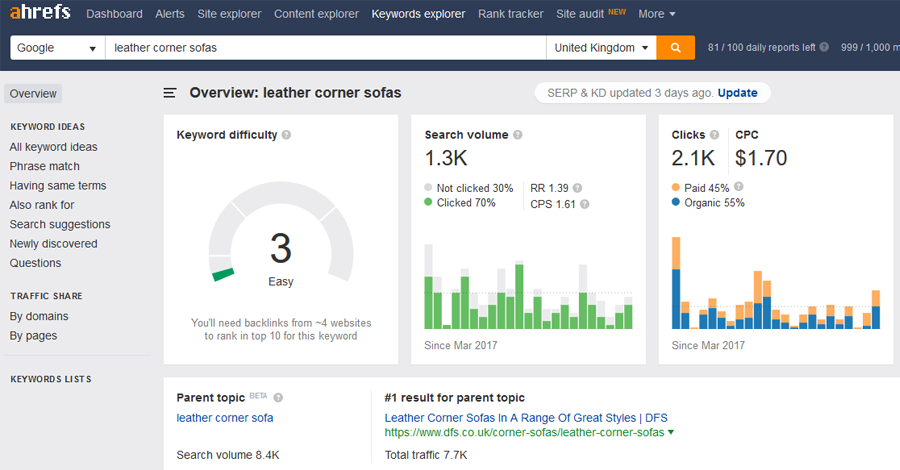This screenshot has width=900, height=470.
Task: Open Dashboard in top navigation
Action: coord(114,14)
